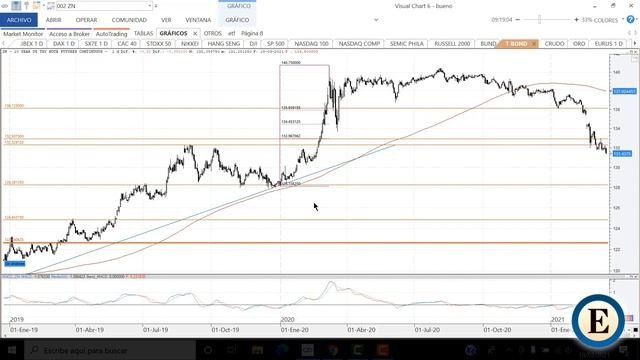This screenshot has width=640, height=360.
Task: Open Edge browser from taskbar
Action: [x=282, y=350]
